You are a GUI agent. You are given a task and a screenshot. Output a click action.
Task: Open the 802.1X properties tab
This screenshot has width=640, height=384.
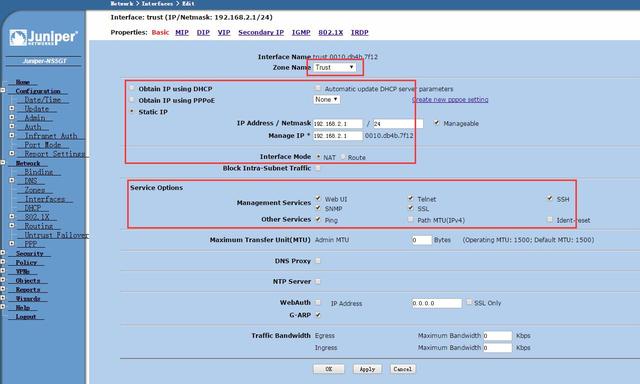click(x=331, y=32)
